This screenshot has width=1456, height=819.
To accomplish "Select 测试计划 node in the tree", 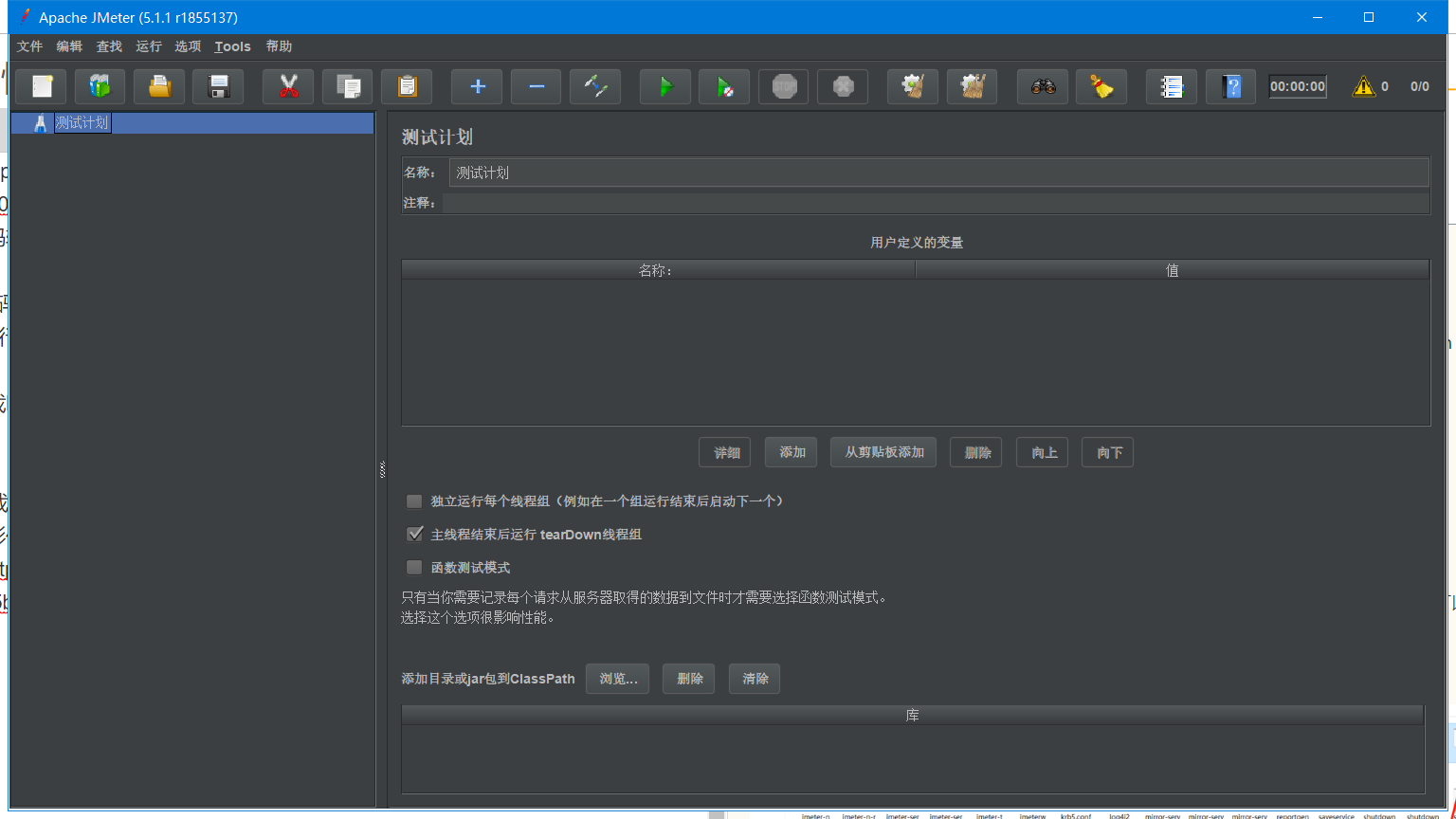I will [x=82, y=123].
